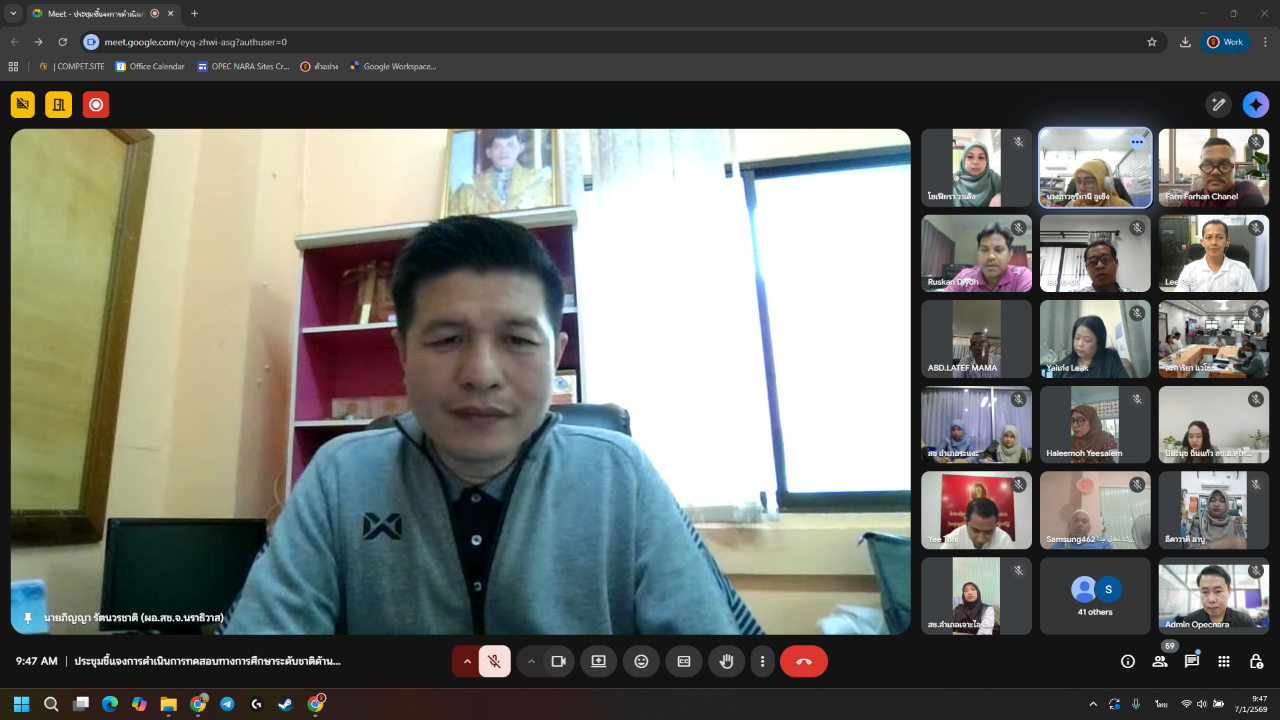Click the 41 others participants tile
The width and height of the screenshot is (1280, 720).
point(1095,596)
